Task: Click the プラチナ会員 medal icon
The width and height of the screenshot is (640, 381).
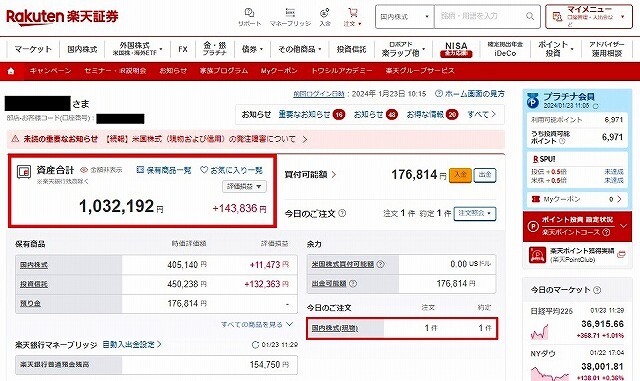Action: click(533, 100)
